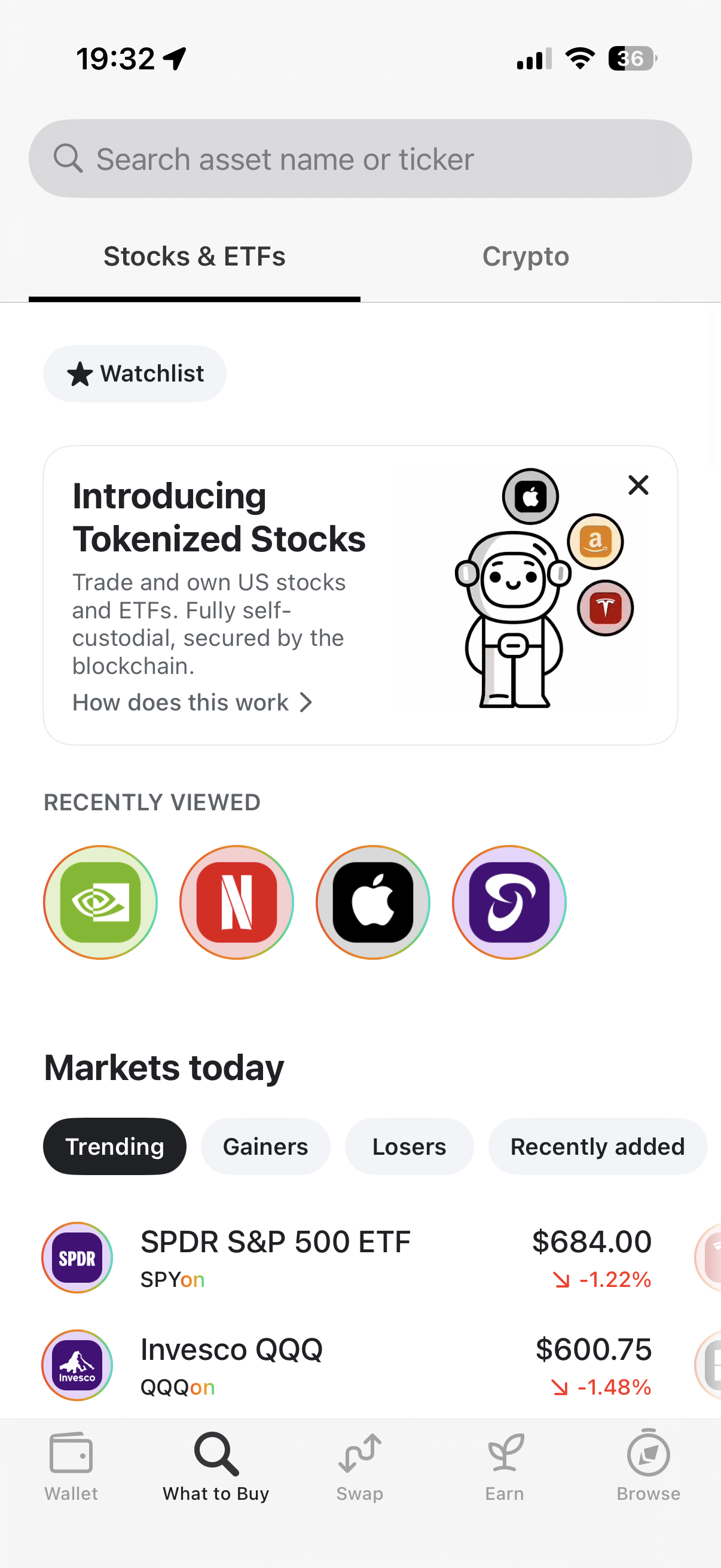Open the Watchlist
Screen dimensions: 721x1568
coord(135,374)
